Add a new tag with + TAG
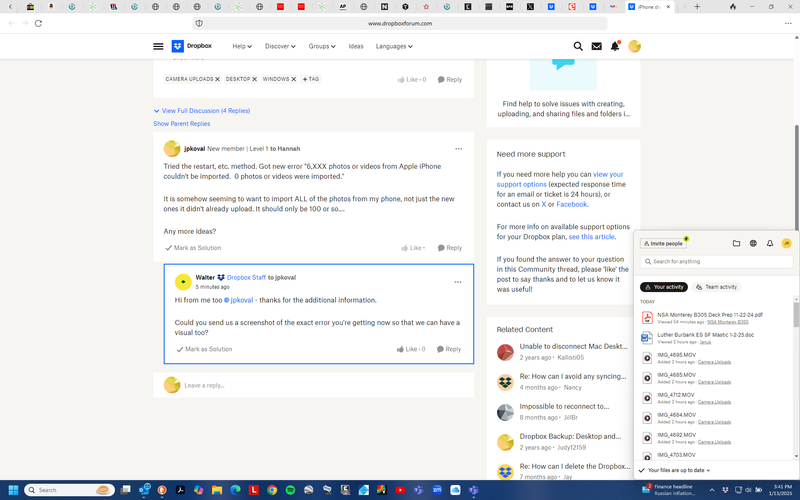The height and width of the screenshot is (500, 800). (x=311, y=79)
